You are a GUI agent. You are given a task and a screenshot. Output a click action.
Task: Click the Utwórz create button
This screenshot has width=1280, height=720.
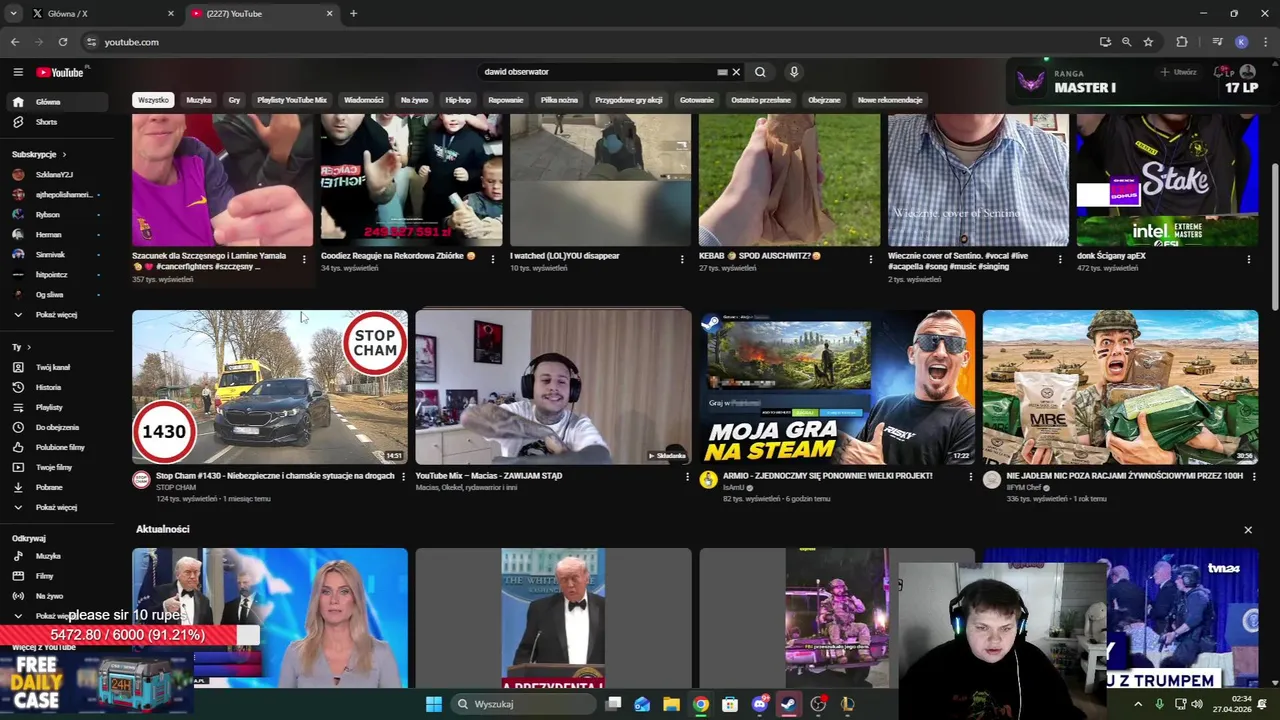(1178, 72)
